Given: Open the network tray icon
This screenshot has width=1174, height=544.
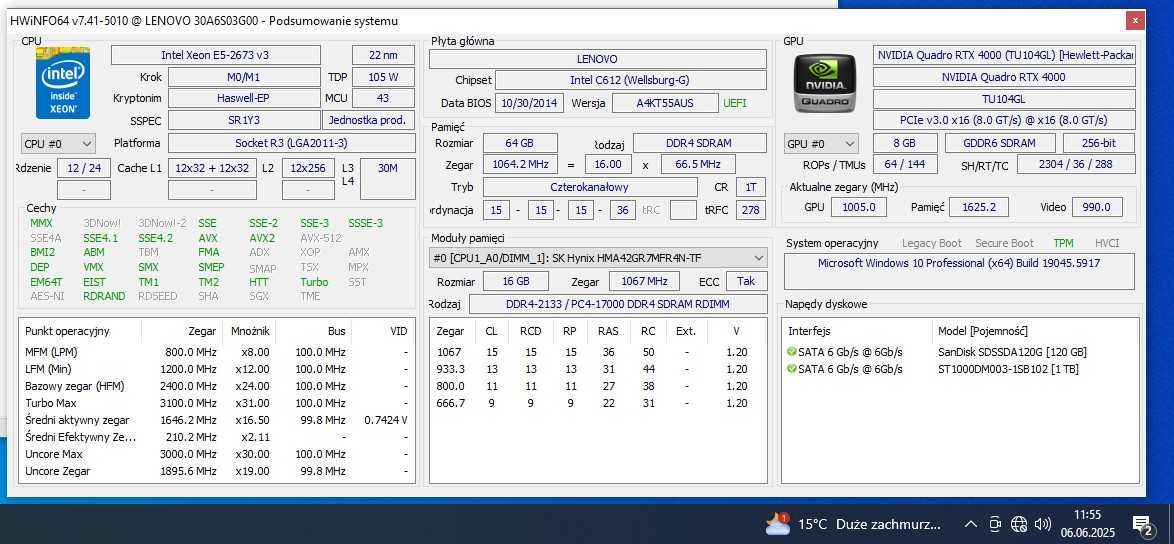Looking at the screenshot, I should click(1018, 524).
